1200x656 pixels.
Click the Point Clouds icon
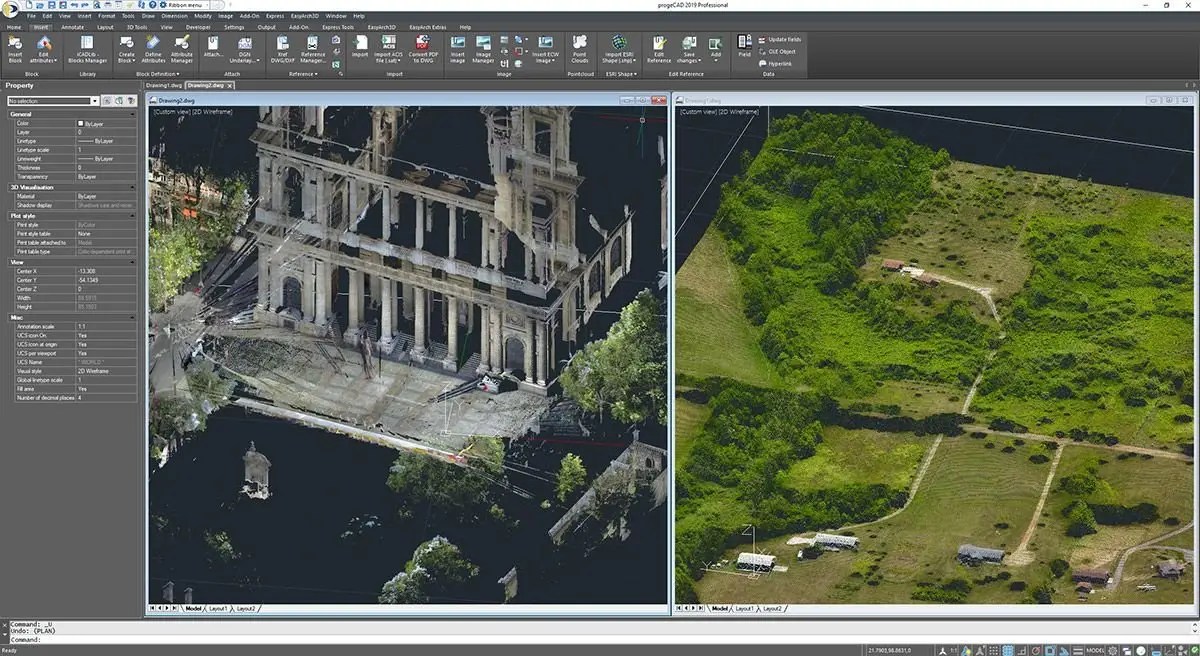579,49
